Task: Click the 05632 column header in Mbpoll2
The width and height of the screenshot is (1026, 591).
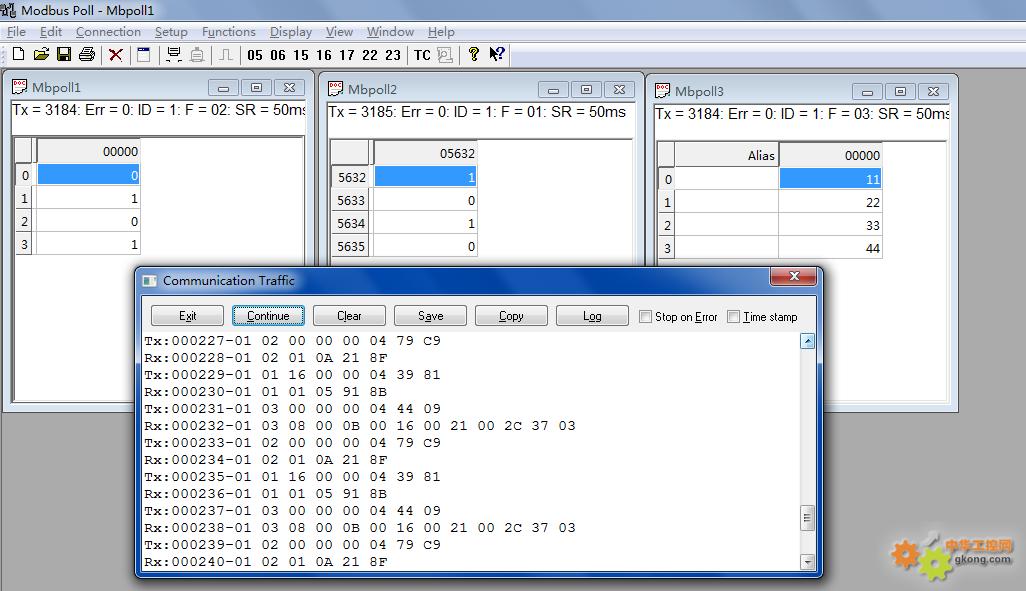Action: [425, 153]
